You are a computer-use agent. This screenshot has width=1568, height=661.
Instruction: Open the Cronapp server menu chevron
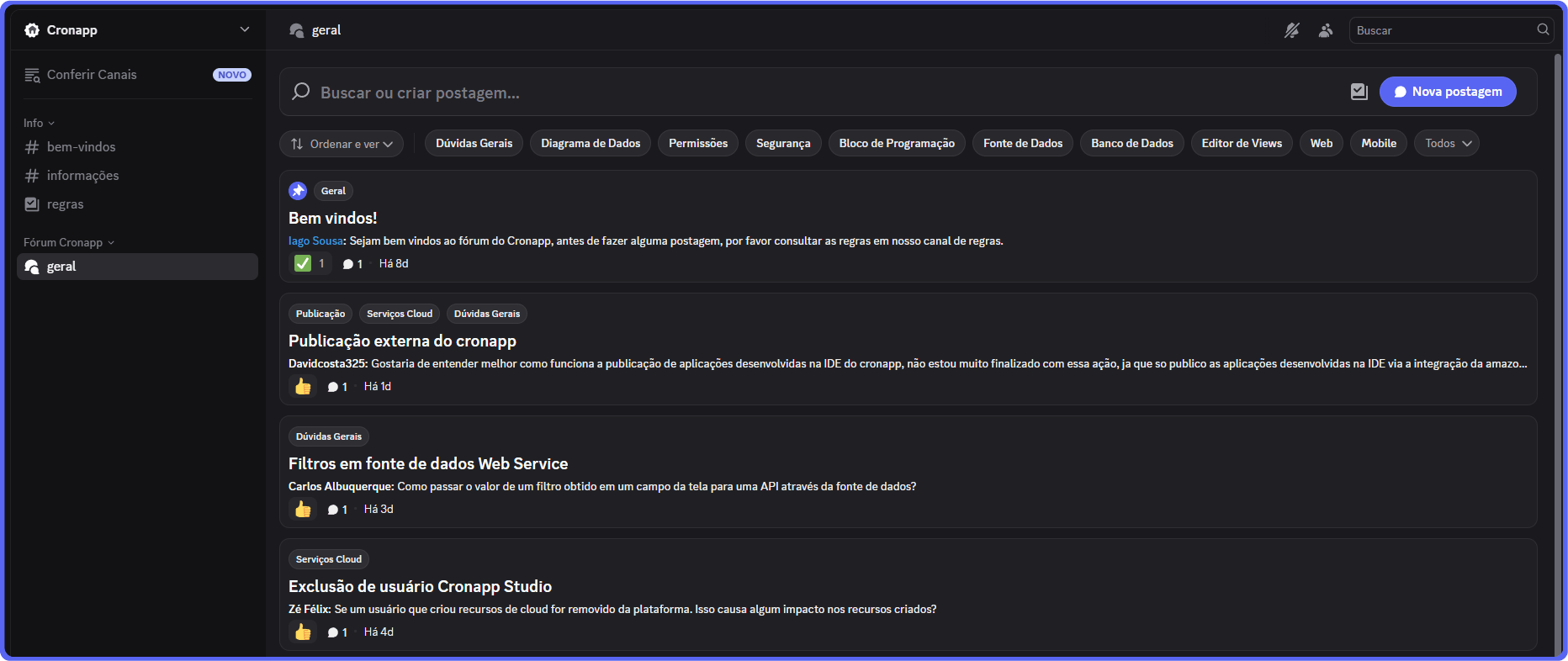pyautogui.click(x=245, y=29)
